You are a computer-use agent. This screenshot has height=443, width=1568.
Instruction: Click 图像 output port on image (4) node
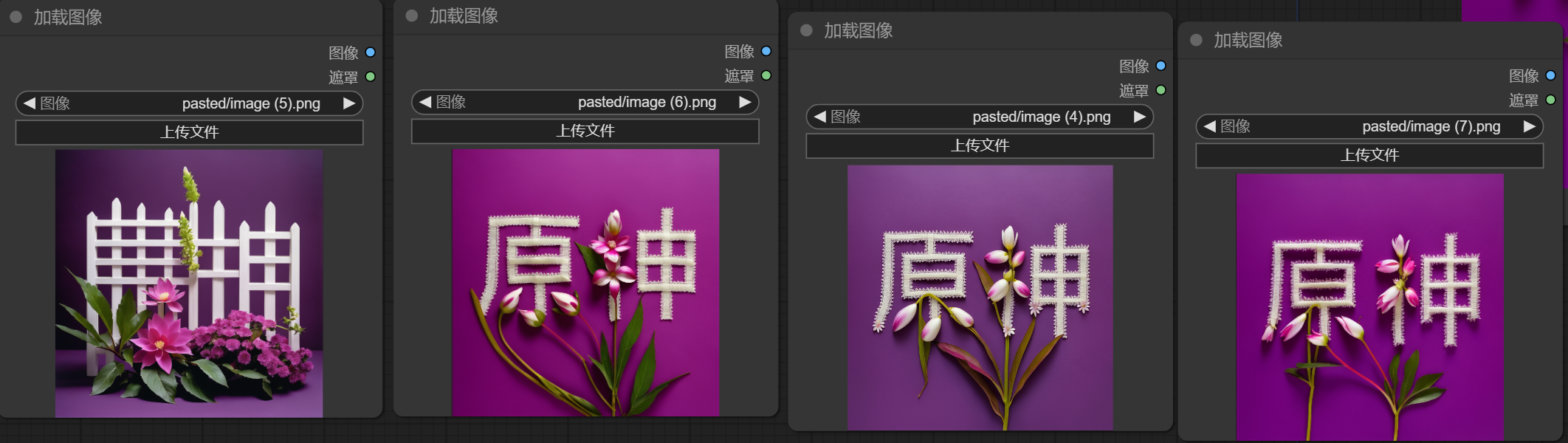[x=1160, y=66]
